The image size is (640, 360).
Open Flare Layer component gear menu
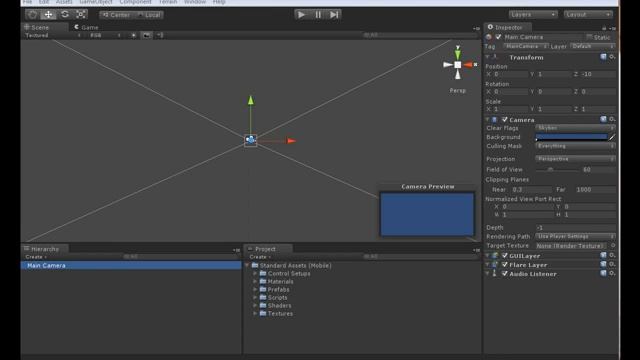(612, 264)
